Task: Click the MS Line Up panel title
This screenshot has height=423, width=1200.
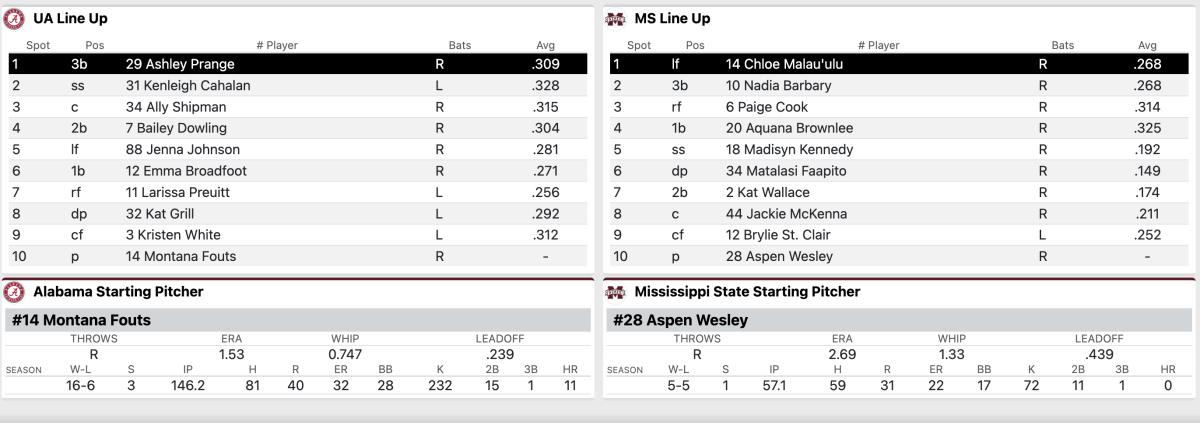Action: pos(672,18)
